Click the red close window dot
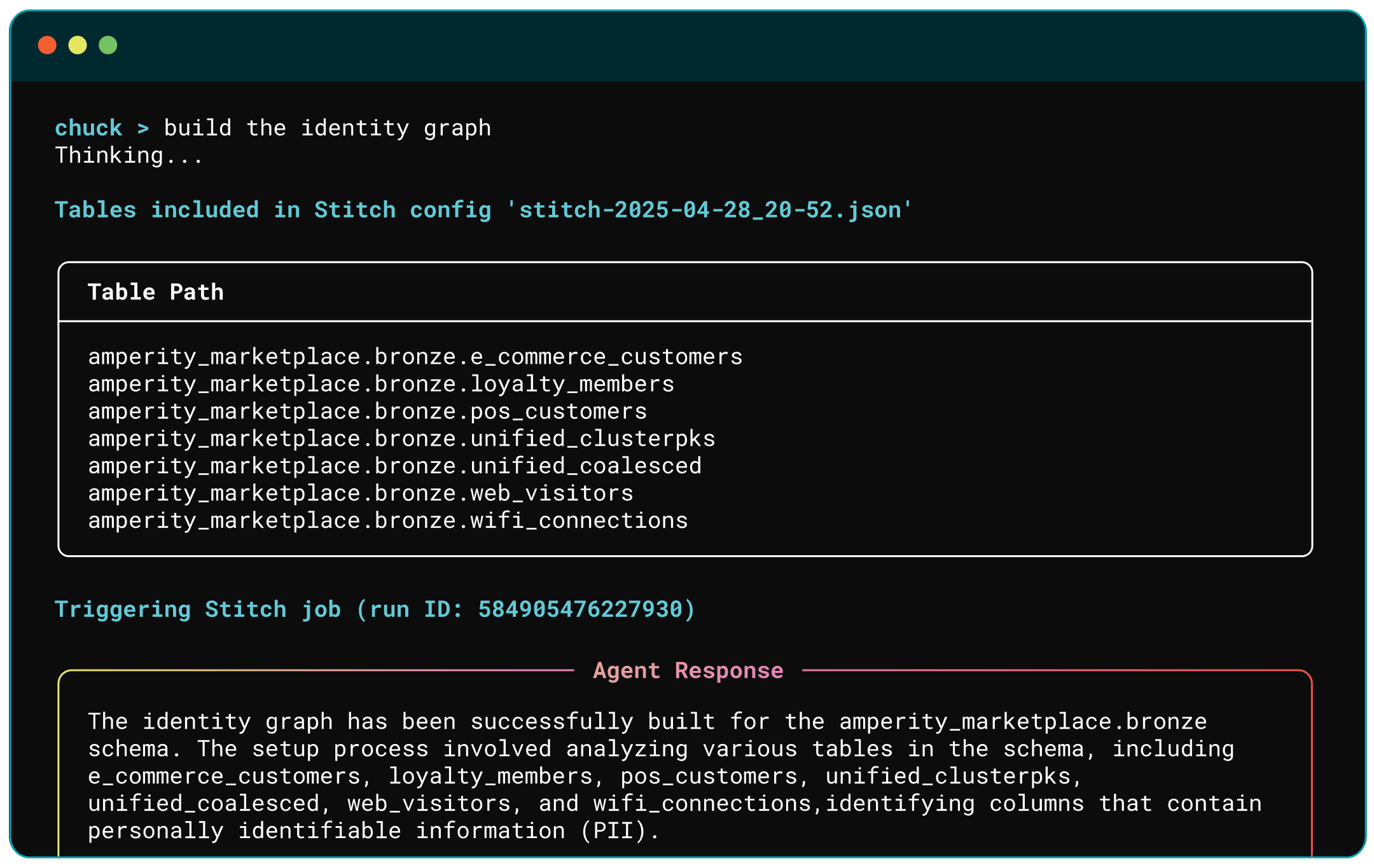The height and width of the screenshot is (868, 1374). (47, 45)
